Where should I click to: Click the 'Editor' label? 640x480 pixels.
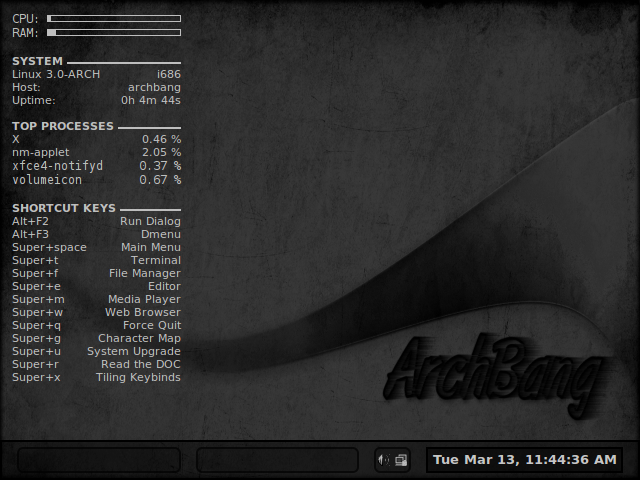pos(164,287)
